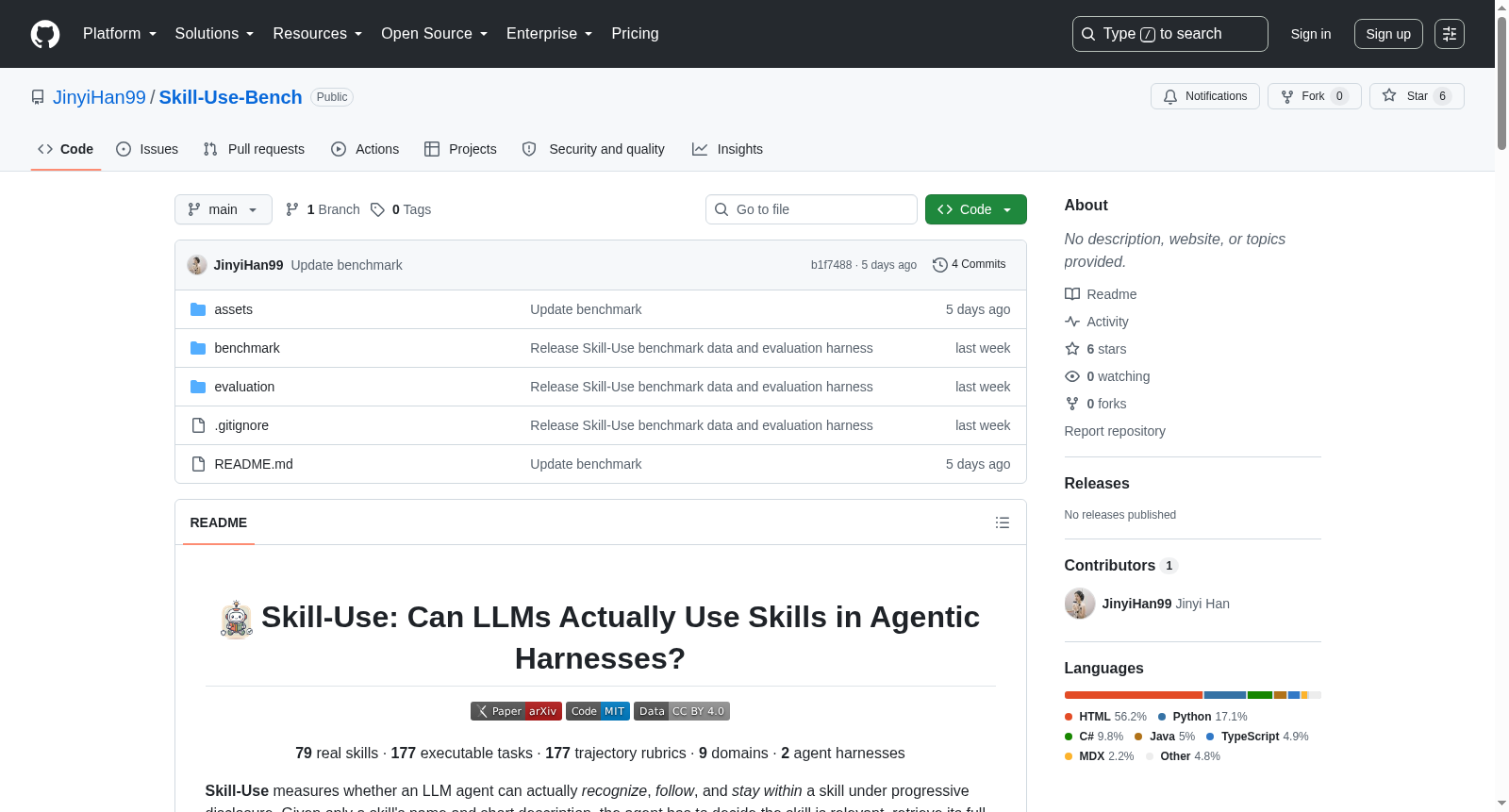The height and width of the screenshot is (812, 1509).
Task: Open the 'Update benchmark' commit message in header row
Action: (346, 265)
